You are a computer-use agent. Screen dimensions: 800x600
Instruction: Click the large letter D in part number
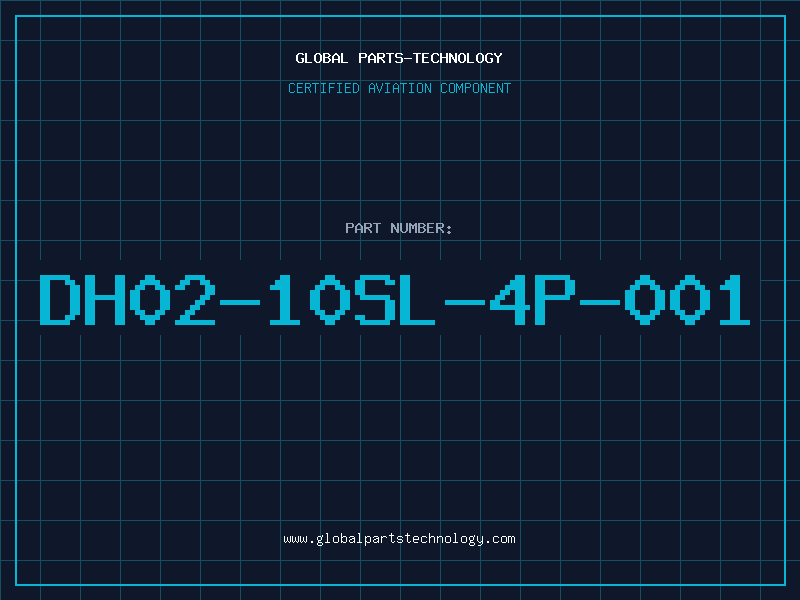pos(60,299)
